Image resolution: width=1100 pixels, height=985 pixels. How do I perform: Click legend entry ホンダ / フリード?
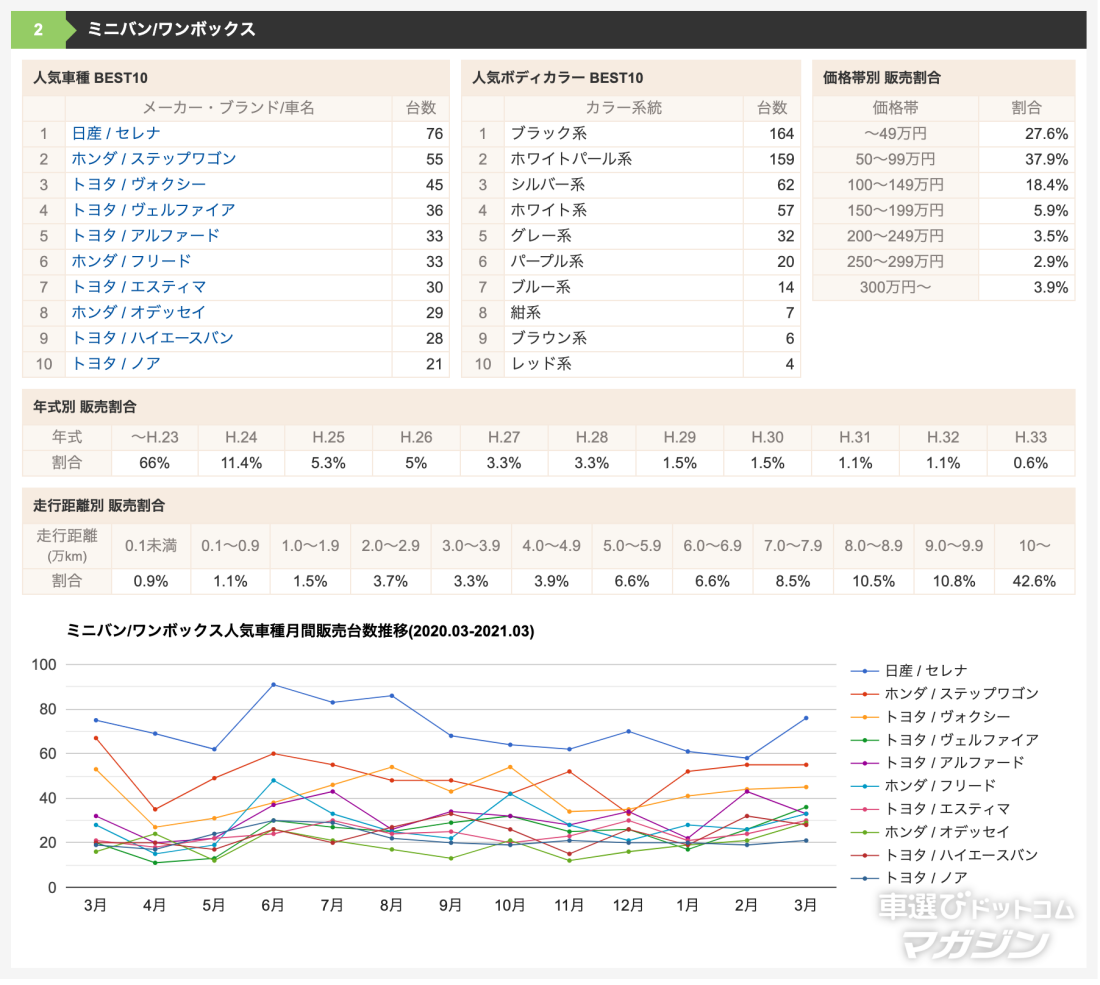point(923,786)
